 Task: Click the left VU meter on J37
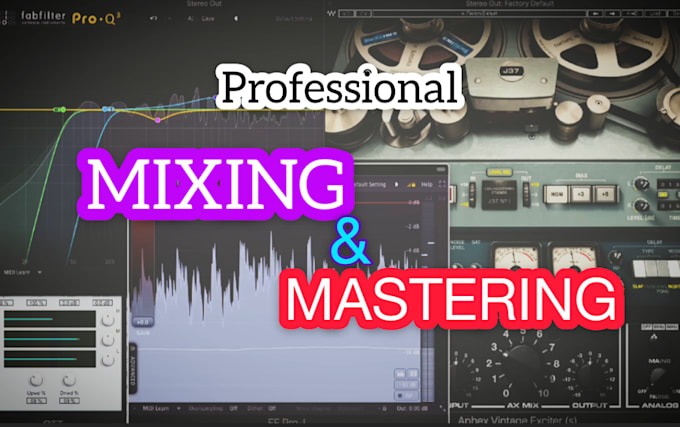tap(515, 259)
